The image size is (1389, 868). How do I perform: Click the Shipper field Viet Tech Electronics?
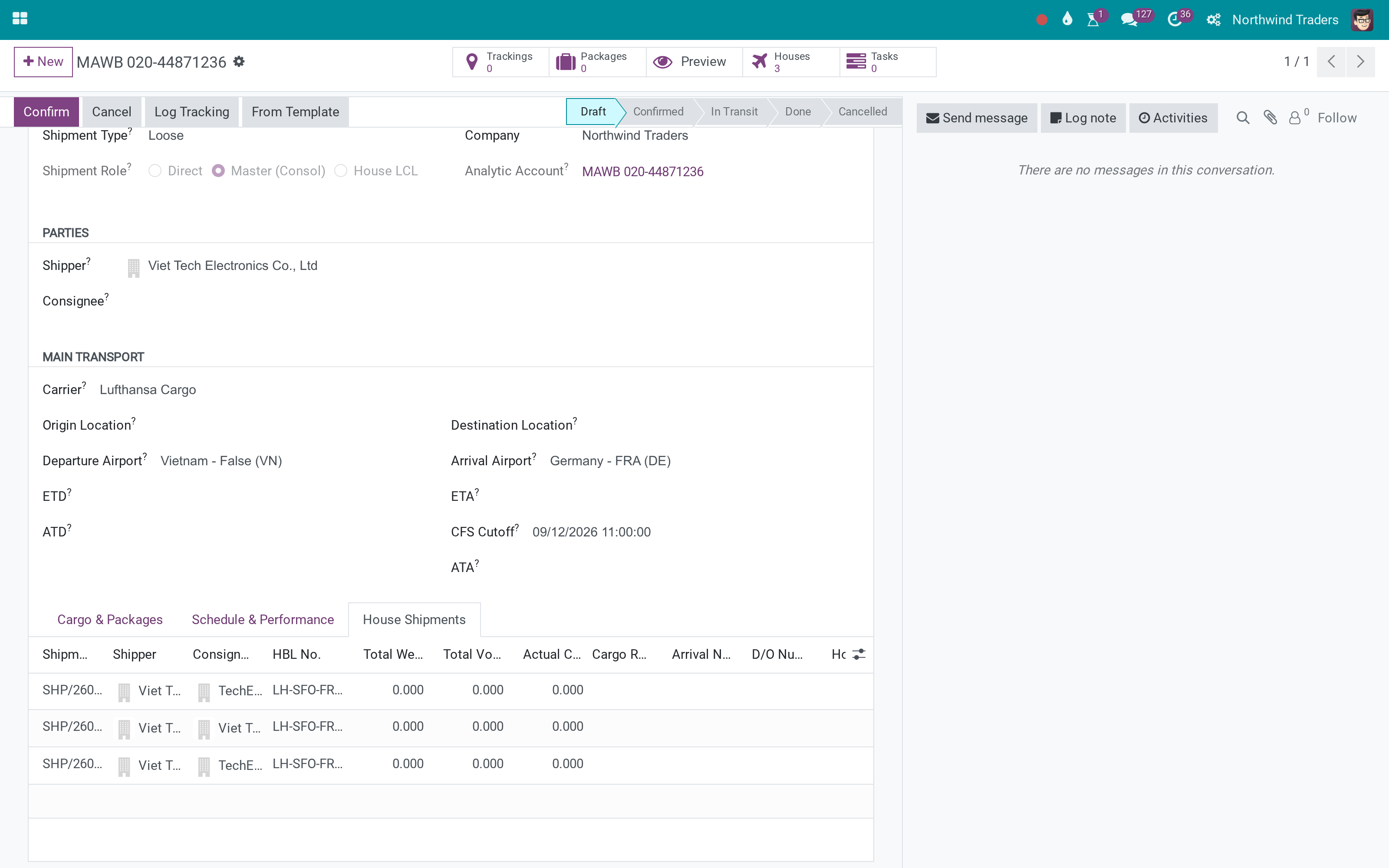[233, 266]
